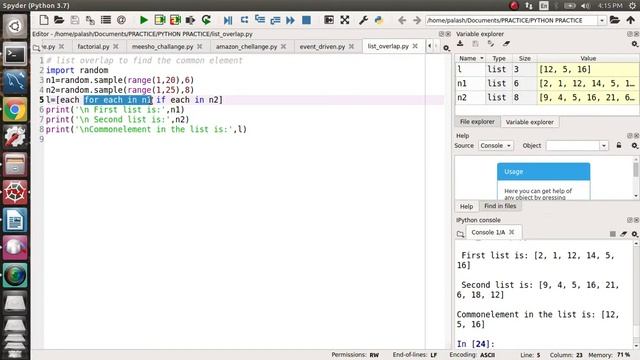
Task: Start debugging the file
Action: pyautogui.click(x=228, y=20)
